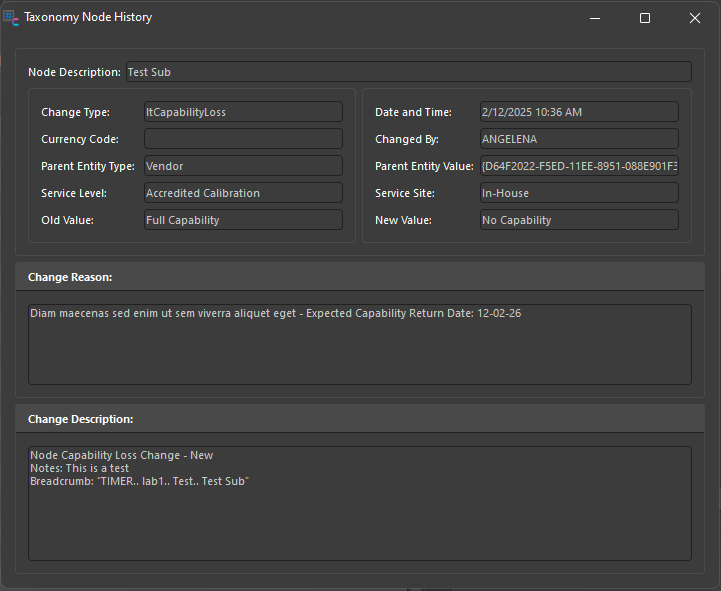
Task: Click the Old Value field
Action: 243,220
